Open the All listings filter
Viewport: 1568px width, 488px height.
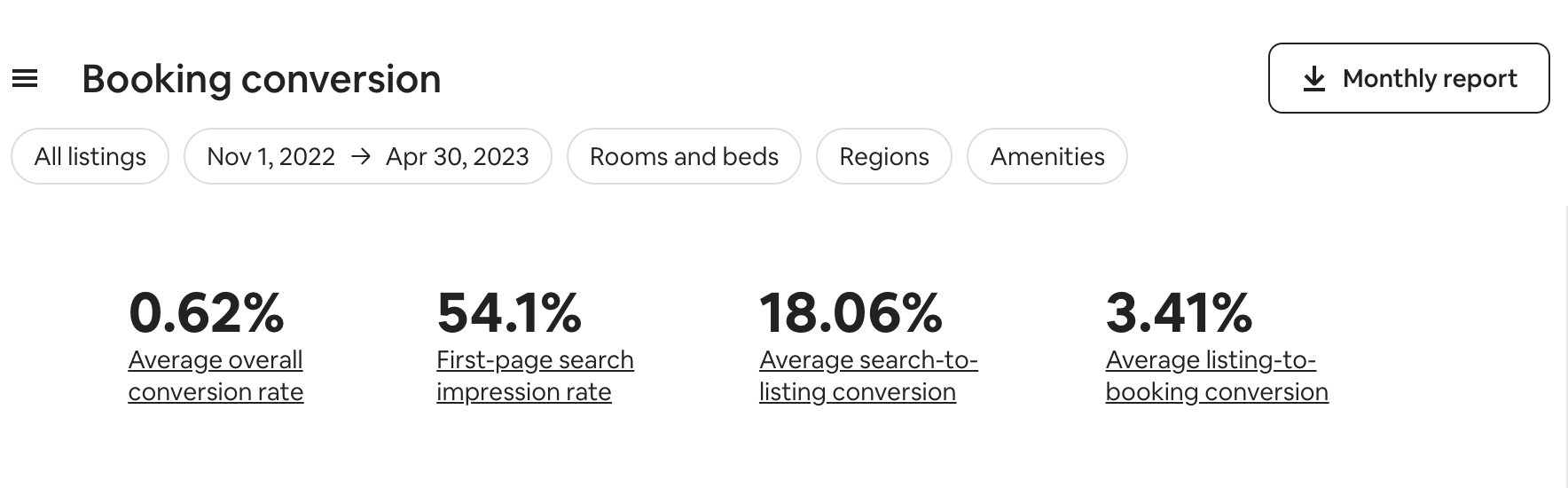coord(90,157)
